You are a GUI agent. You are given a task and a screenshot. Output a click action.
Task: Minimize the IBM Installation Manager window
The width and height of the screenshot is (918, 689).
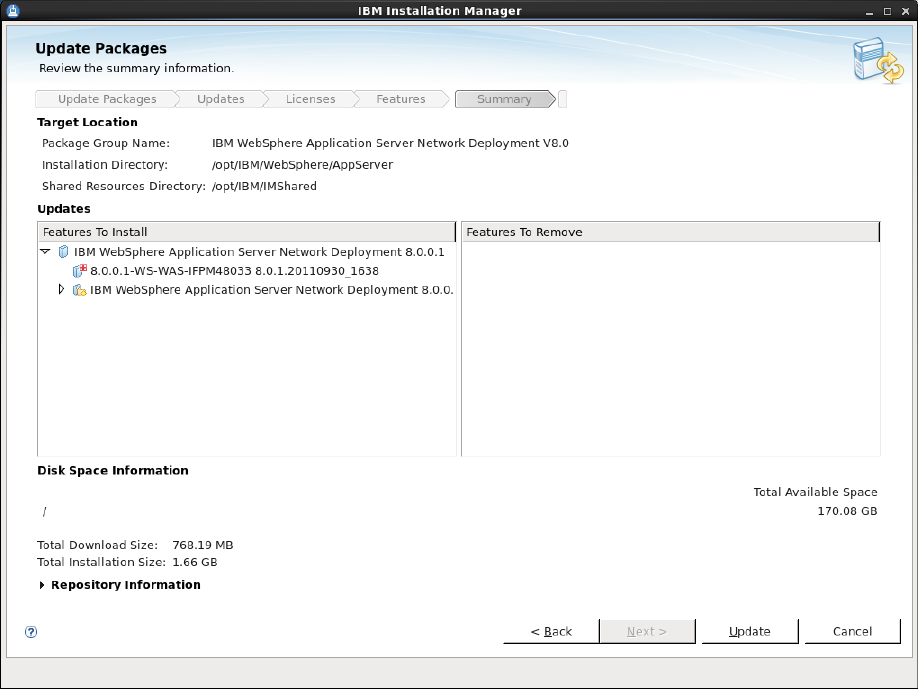(x=869, y=11)
